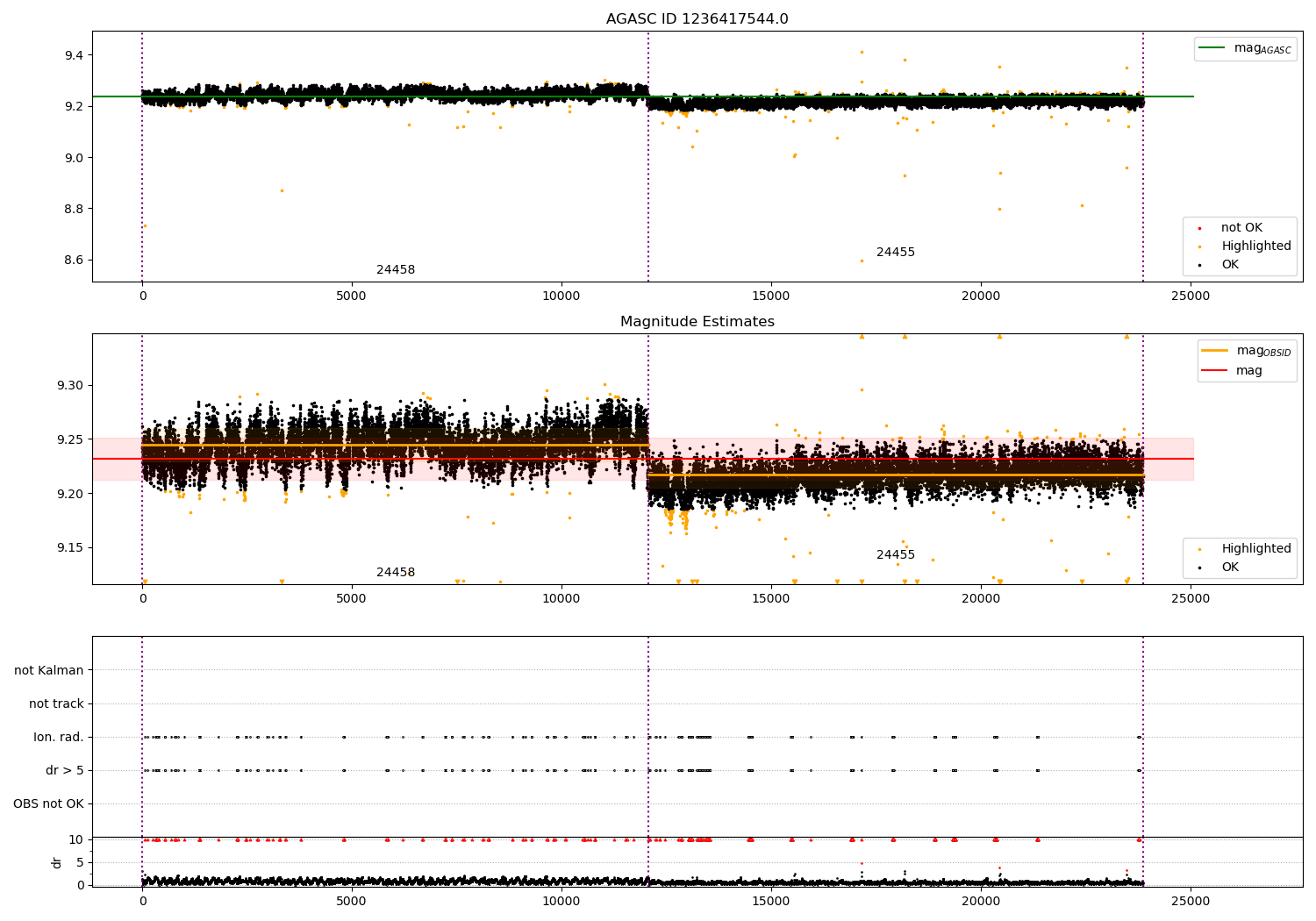This screenshot has height=921, width=1316.
Task: Click the "OK" legend entry under Highlighted in top plot
Action: pos(1230,265)
